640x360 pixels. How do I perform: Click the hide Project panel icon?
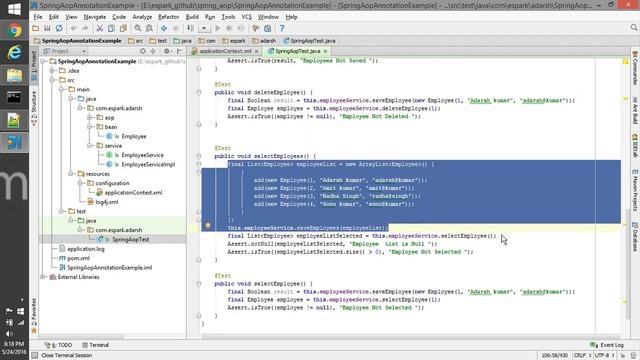[x=179, y=51]
